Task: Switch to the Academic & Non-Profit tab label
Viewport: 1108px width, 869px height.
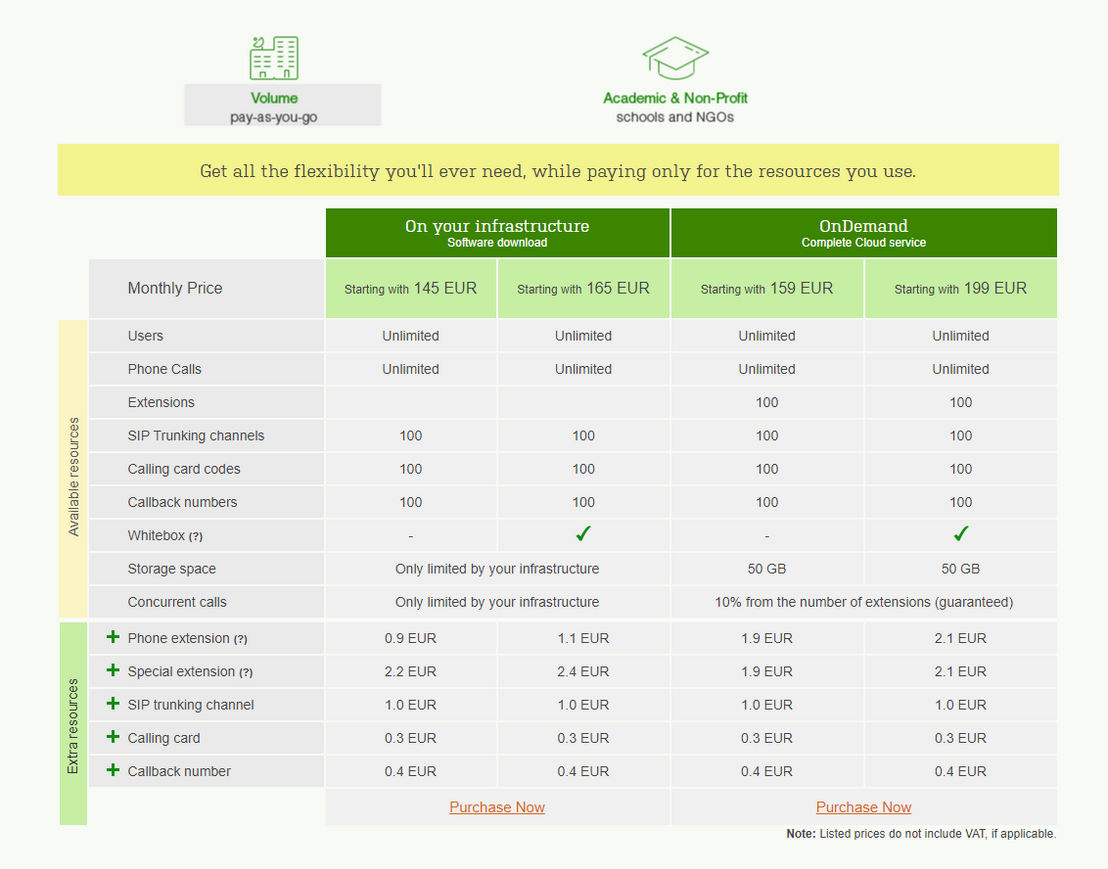Action: coord(675,107)
